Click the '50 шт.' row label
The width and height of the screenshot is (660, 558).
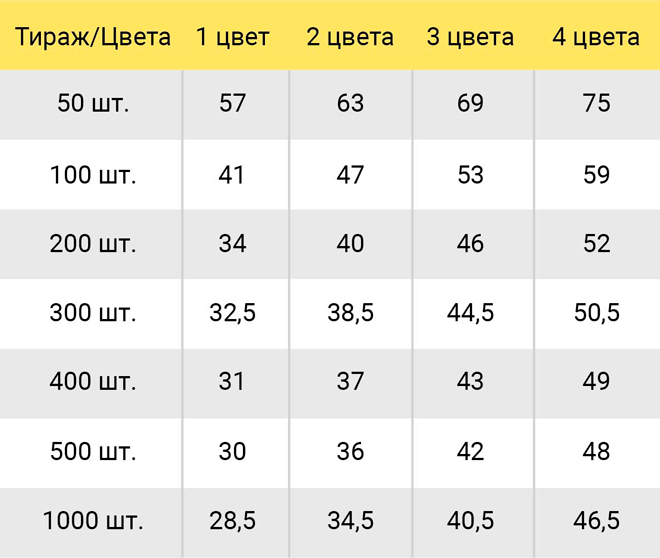point(93,103)
